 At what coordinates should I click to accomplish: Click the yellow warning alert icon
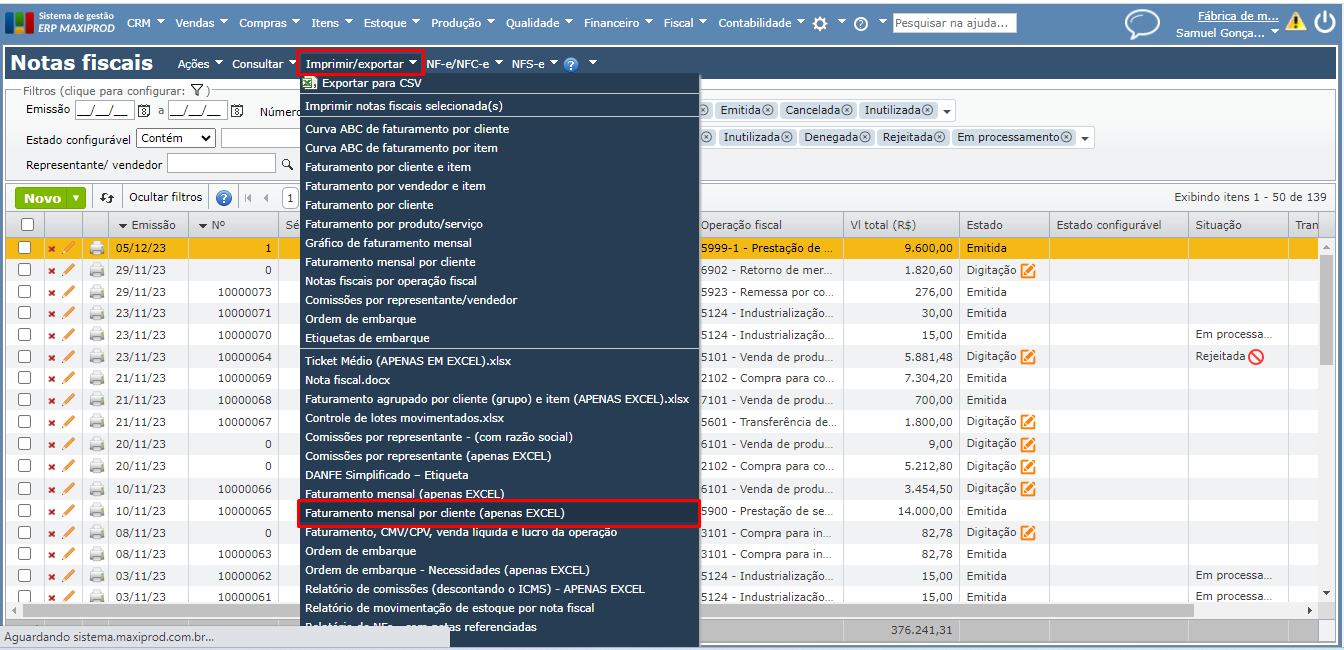pos(1296,21)
